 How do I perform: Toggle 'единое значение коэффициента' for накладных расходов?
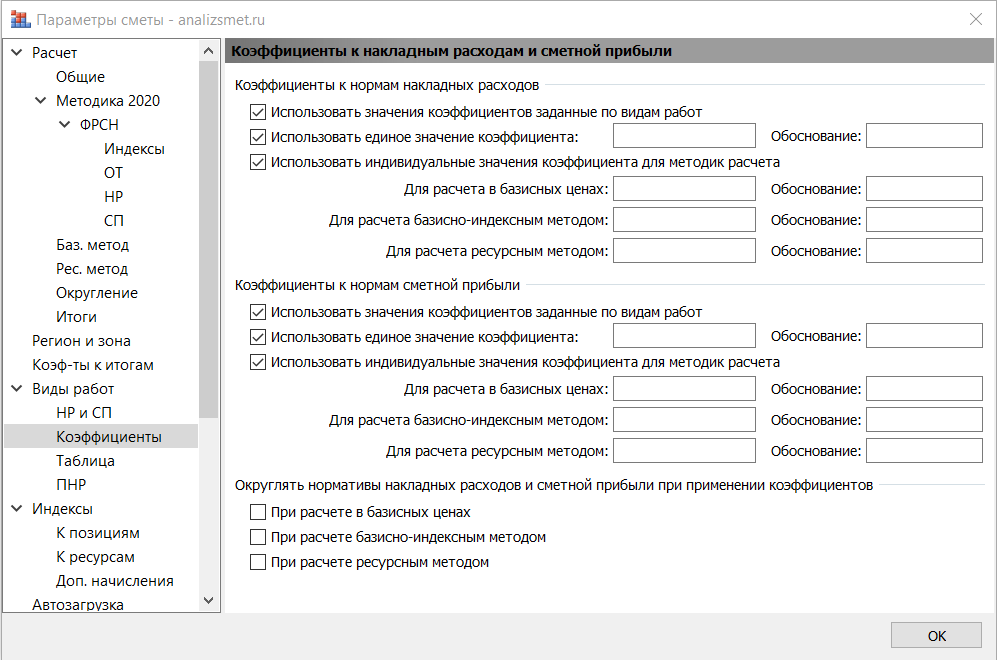click(258, 137)
